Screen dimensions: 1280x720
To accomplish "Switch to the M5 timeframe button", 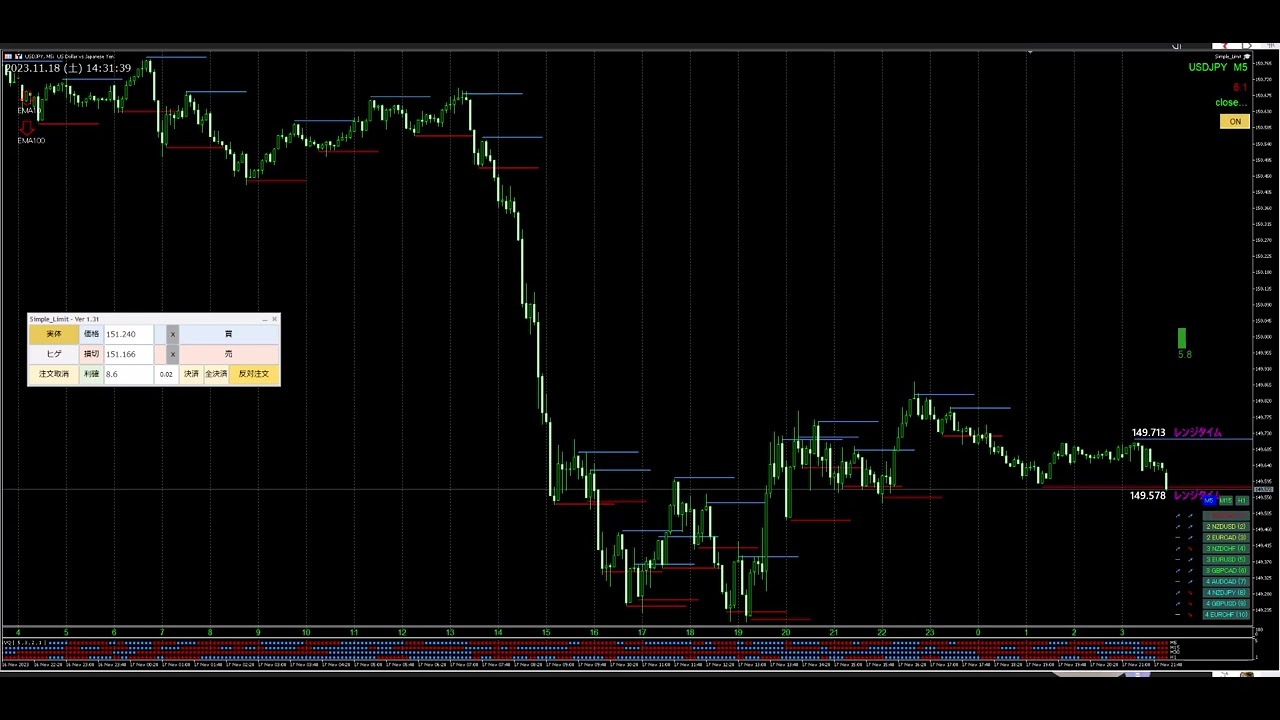I will click(x=1209, y=501).
